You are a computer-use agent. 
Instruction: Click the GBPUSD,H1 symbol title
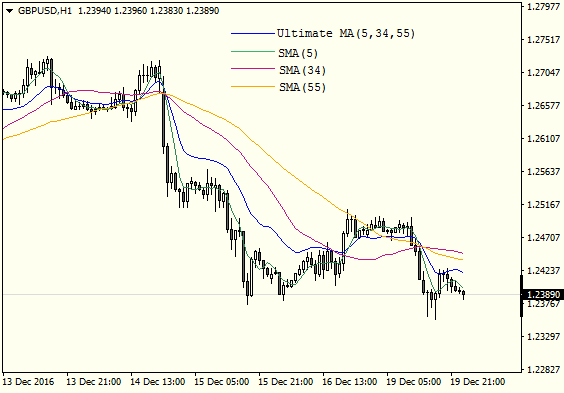[45, 11]
